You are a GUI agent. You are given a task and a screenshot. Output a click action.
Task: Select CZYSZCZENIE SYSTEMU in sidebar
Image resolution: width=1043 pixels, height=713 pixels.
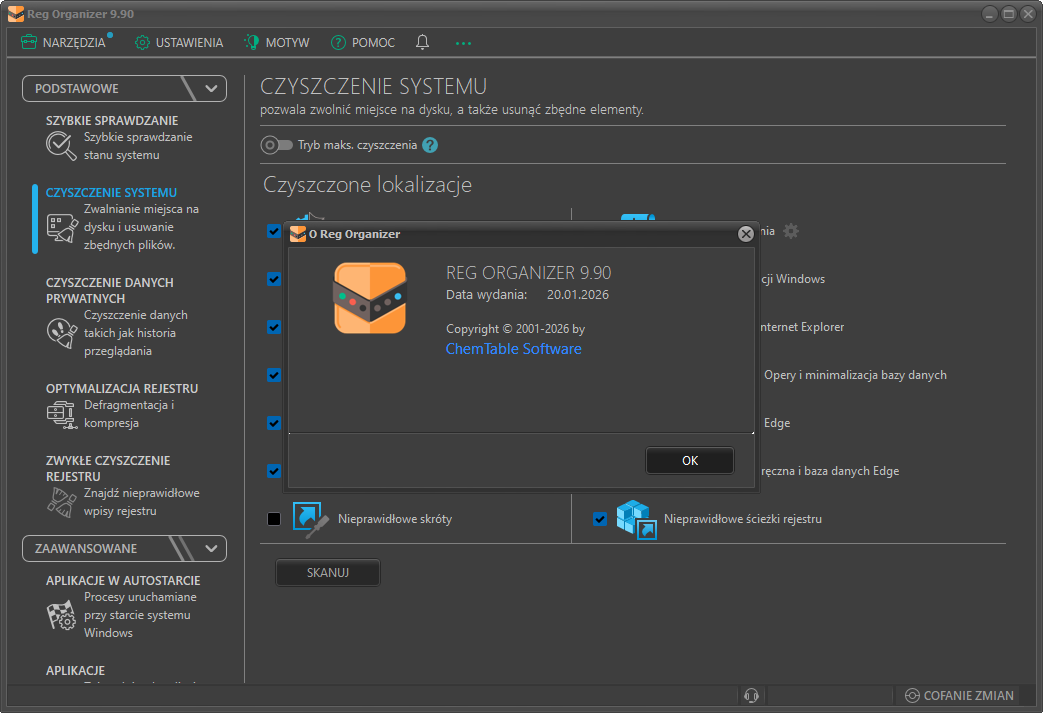[x=111, y=192]
